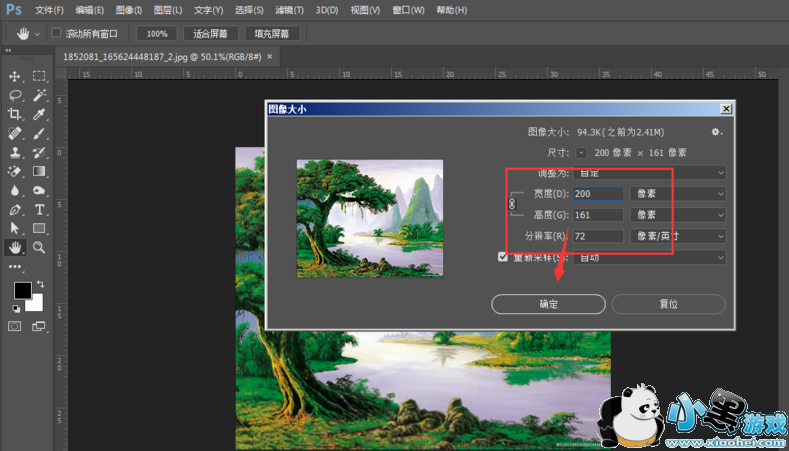The height and width of the screenshot is (451, 789).
Task: Uncheck the 重新采样 checkbox
Action: click(x=502, y=257)
